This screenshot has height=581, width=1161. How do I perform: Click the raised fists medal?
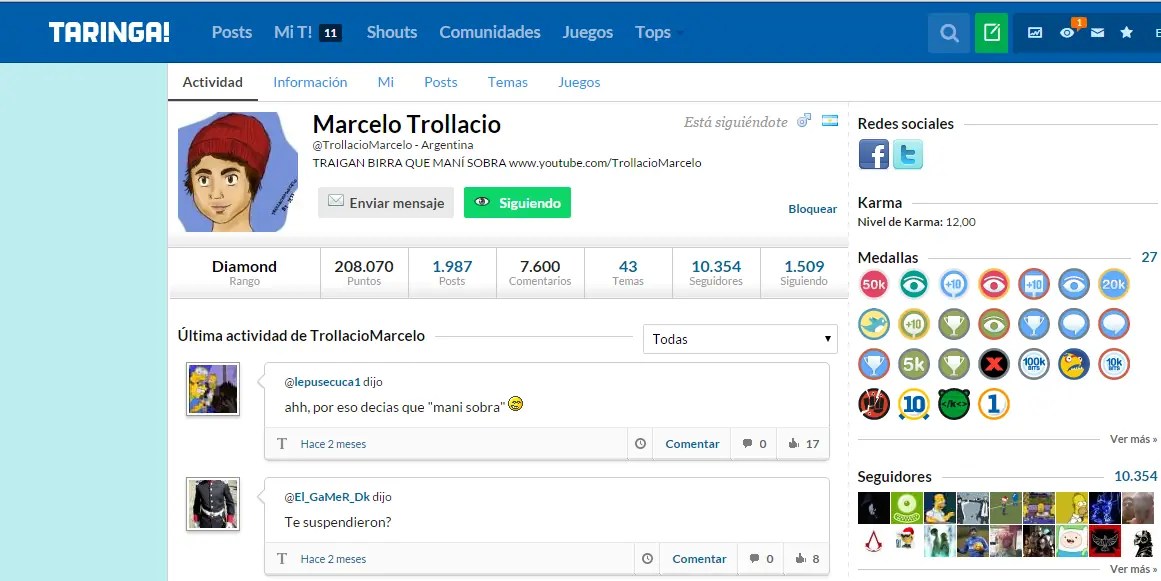(874, 404)
